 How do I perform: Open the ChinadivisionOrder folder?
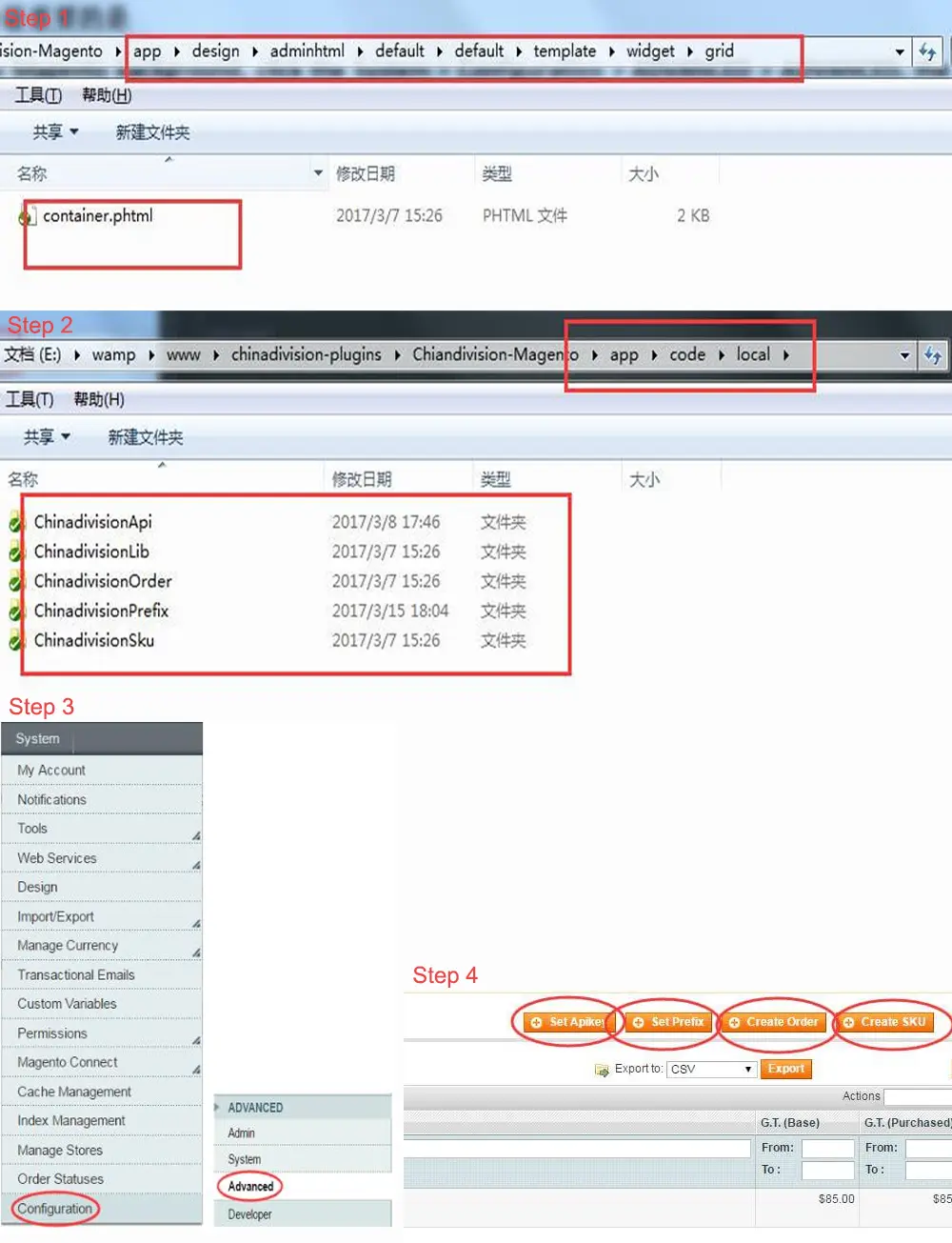pos(103,581)
